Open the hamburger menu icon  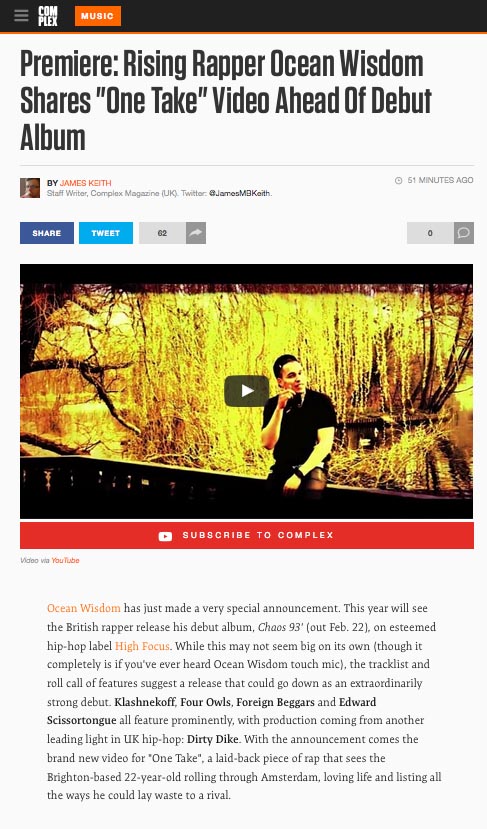(21, 16)
